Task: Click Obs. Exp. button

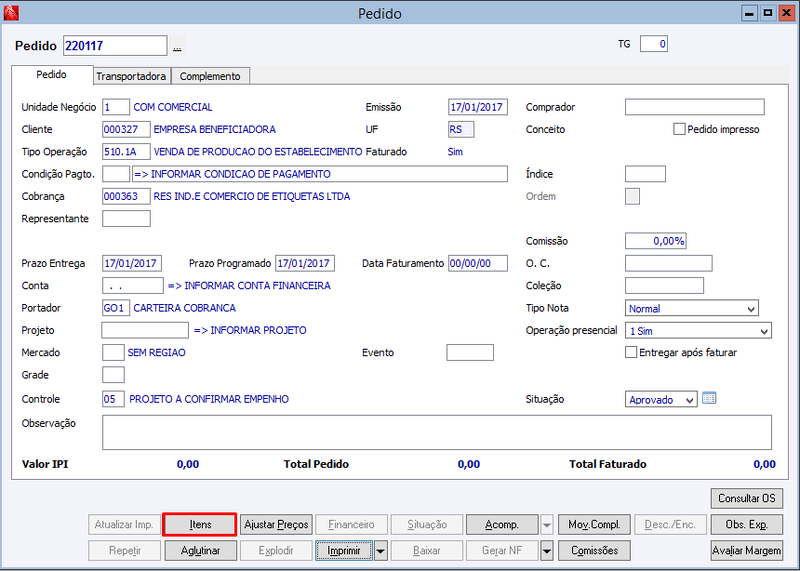Action: click(x=746, y=525)
